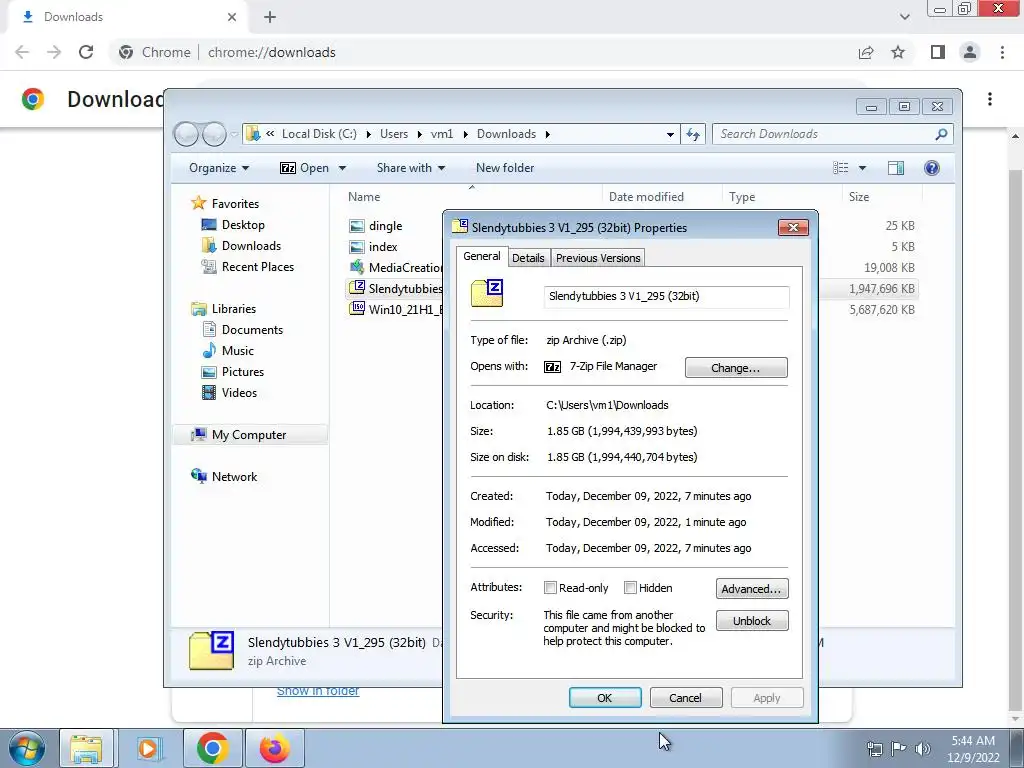Click the Explorer refresh address button
Viewport: 1024px width, 768px height.
tap(693, 134)
